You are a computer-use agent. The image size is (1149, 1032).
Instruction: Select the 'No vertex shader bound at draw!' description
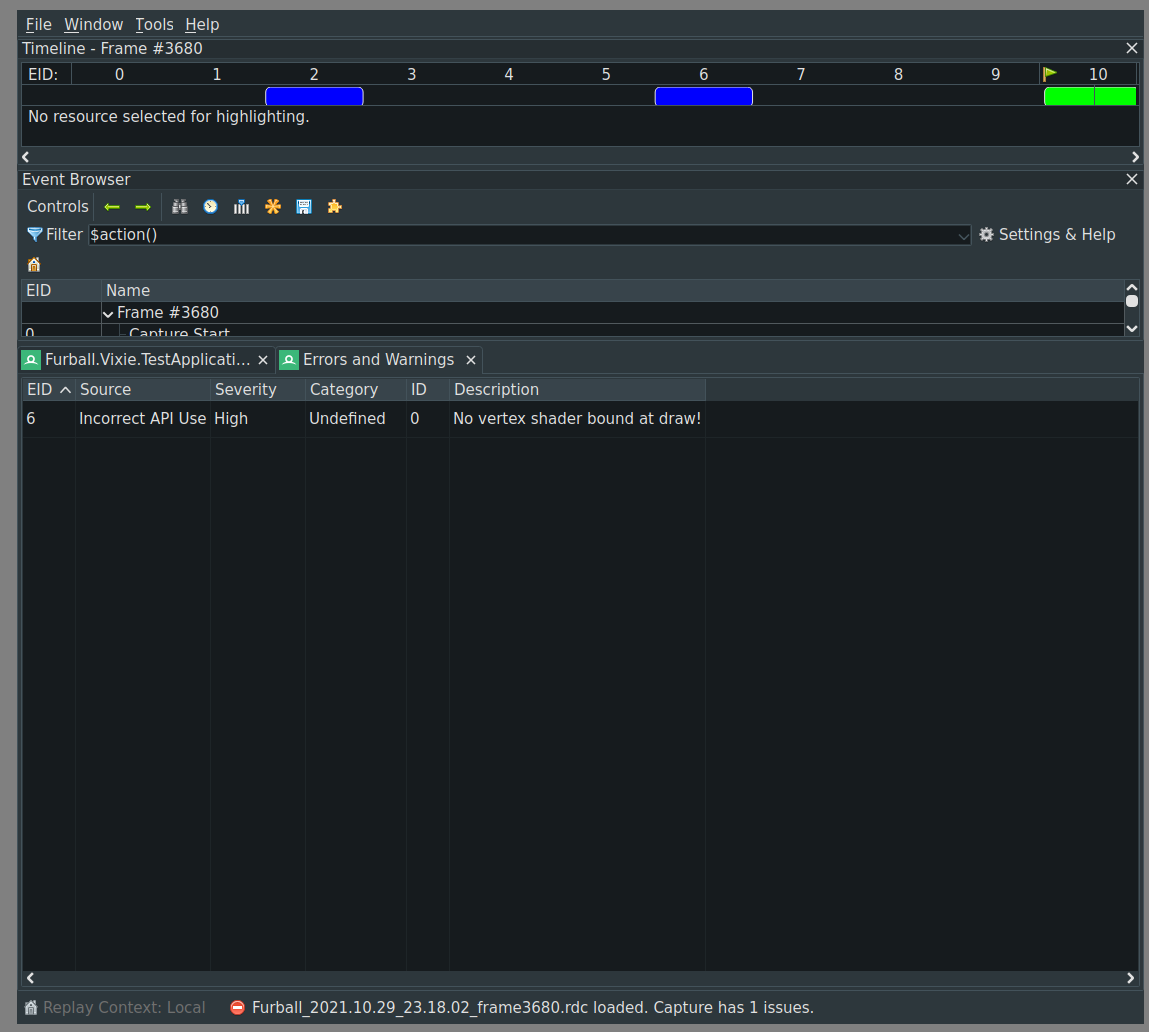(577, 419)
